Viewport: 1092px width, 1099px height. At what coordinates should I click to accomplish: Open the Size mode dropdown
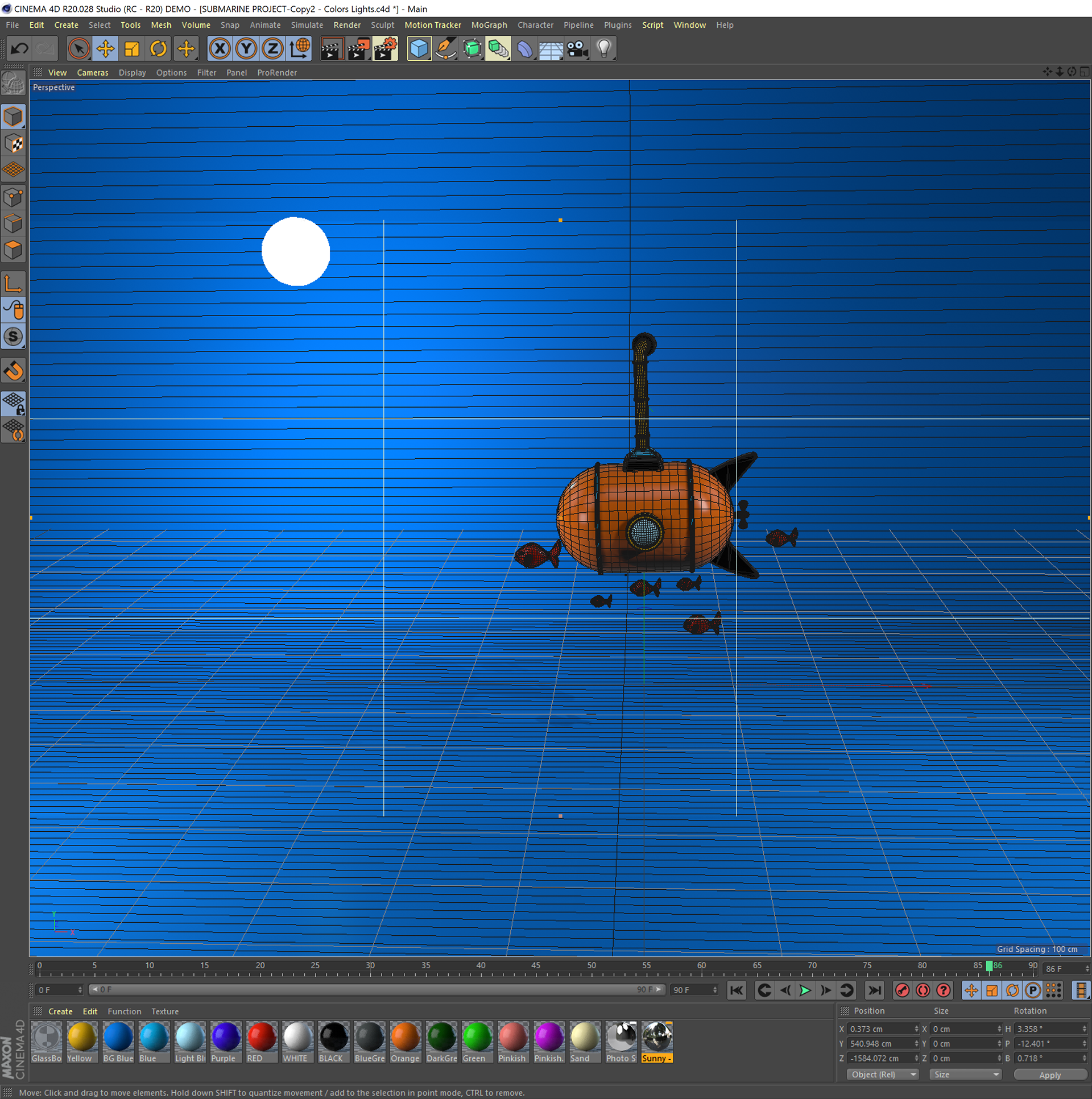coord(965,1075)
